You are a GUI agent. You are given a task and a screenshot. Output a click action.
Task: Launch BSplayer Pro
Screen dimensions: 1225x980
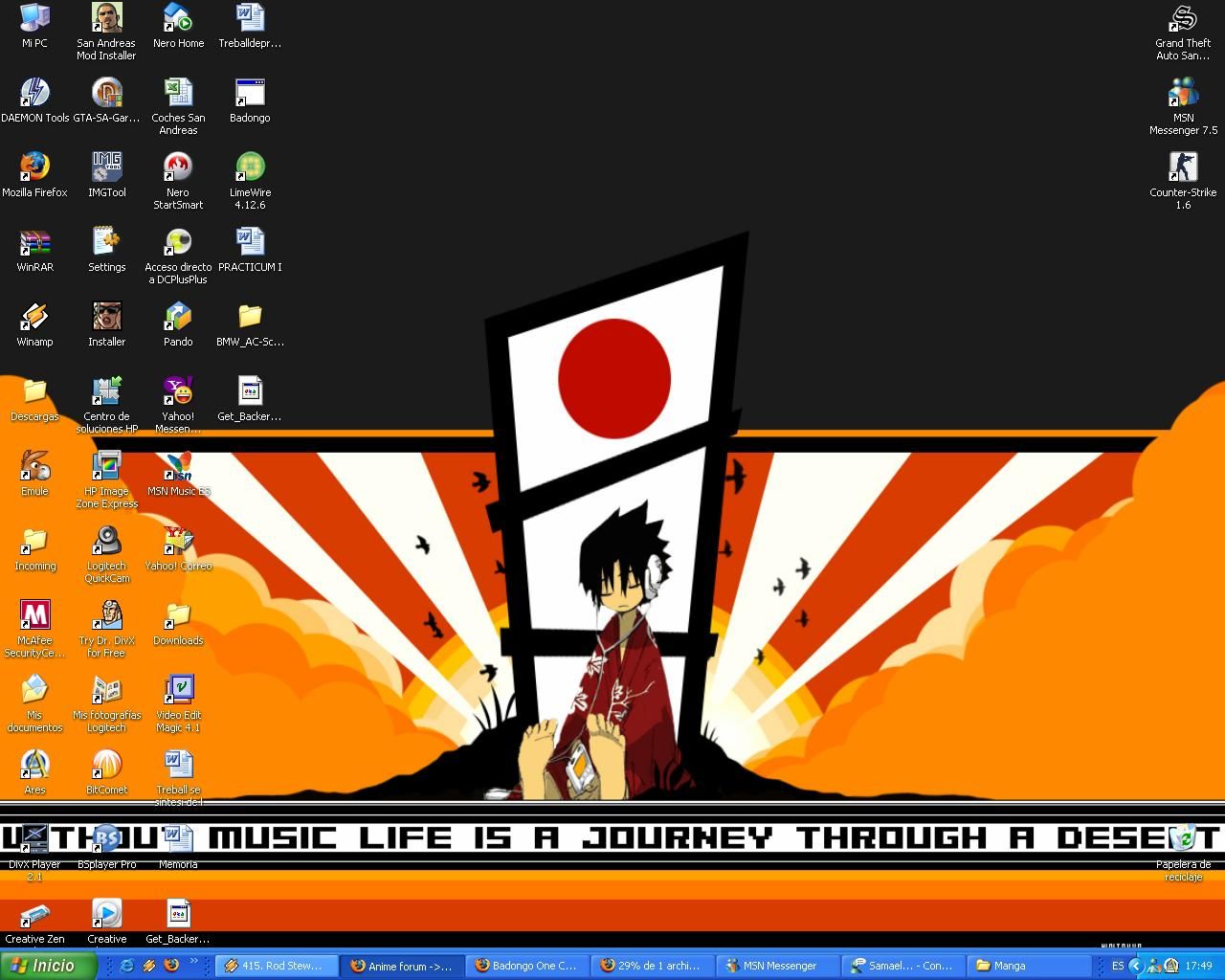tap(106, 846)
